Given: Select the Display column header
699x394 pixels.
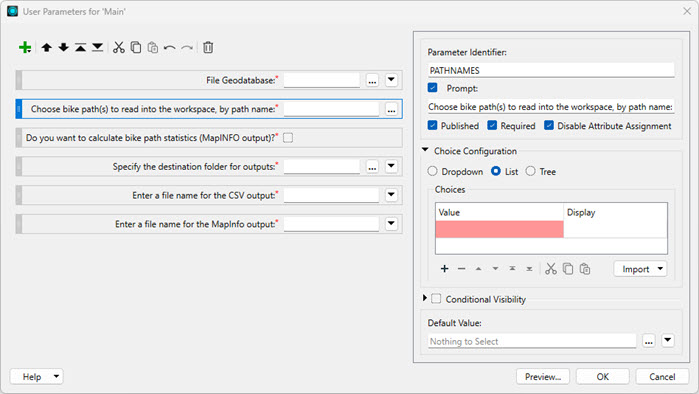Looking at the screenshot, I should click(x=615, y=212).
